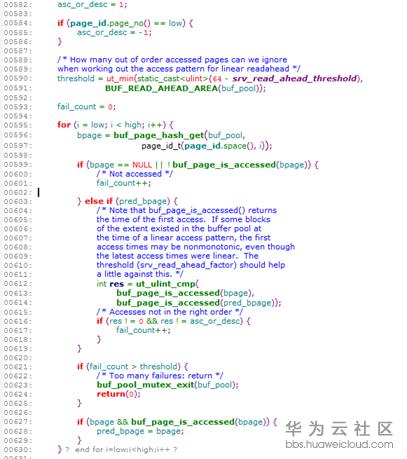Click 'pred_bpage = bpage;' assignment
This screenshot has width=407, height=459.
coord(140,431)
